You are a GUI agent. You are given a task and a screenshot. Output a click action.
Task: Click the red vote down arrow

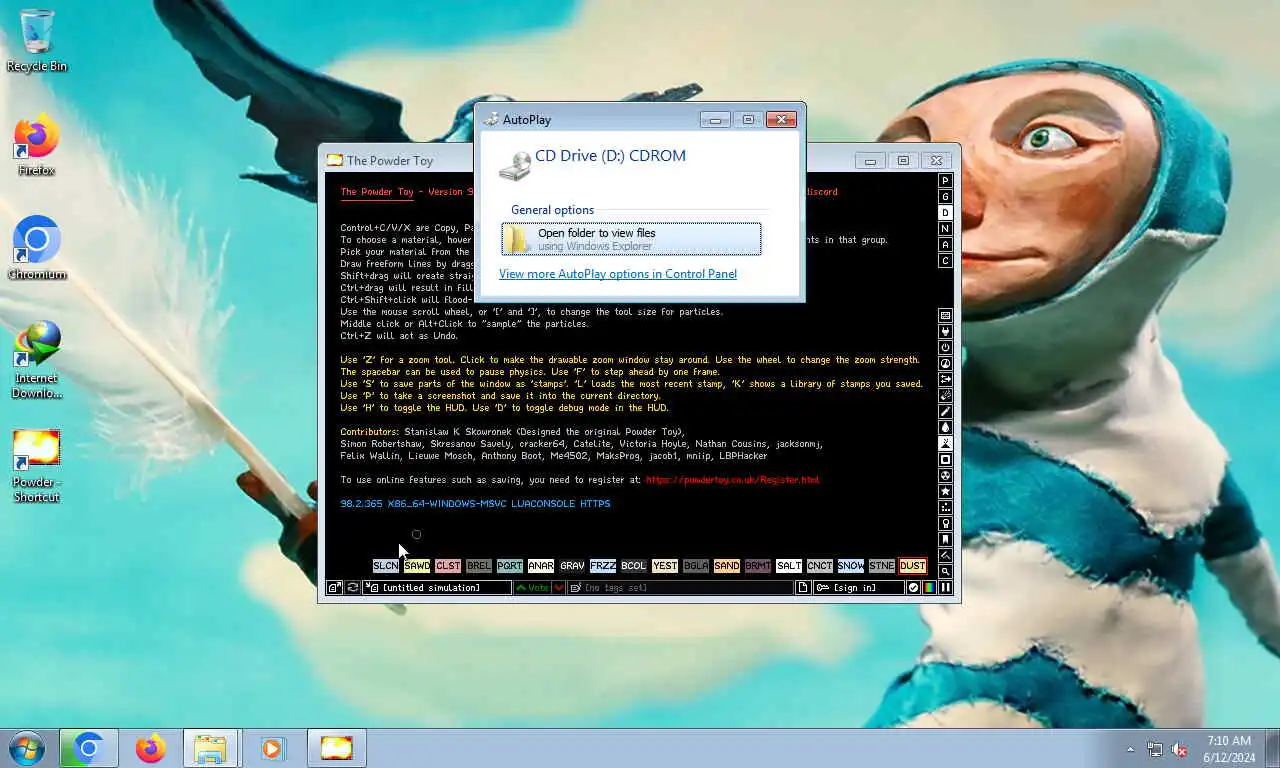[x=559, y=588]
